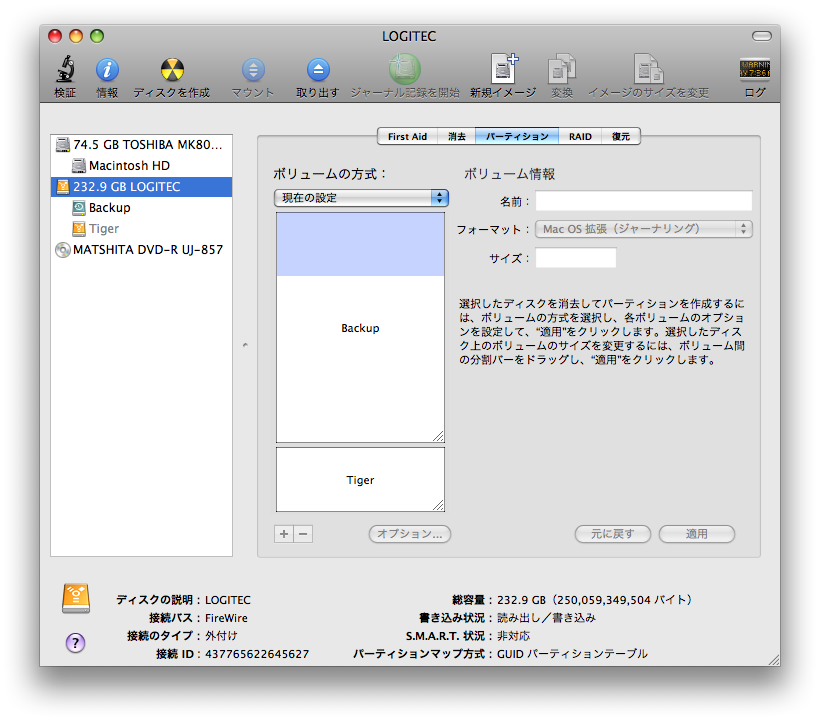The width and height of the screenshot is (820, 721).
Task: Create a 新規イメージ (New Image)
Action: point(504,68)
